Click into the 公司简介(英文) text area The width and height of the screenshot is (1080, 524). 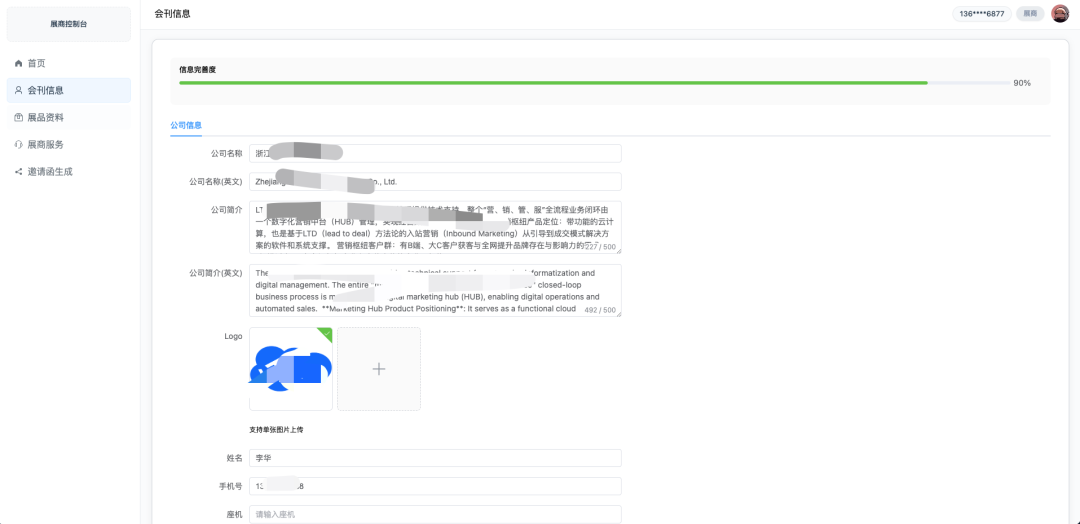pos(435,291)
